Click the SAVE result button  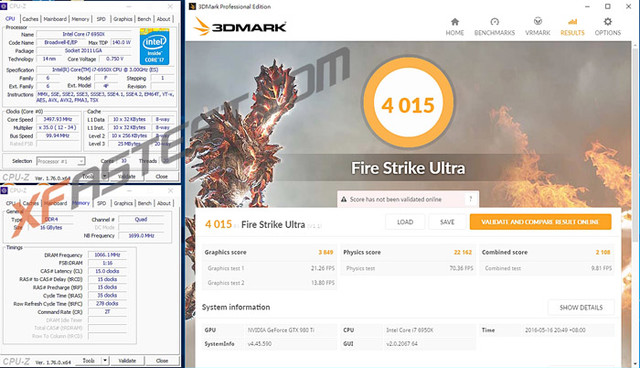(x=447, y=222)
